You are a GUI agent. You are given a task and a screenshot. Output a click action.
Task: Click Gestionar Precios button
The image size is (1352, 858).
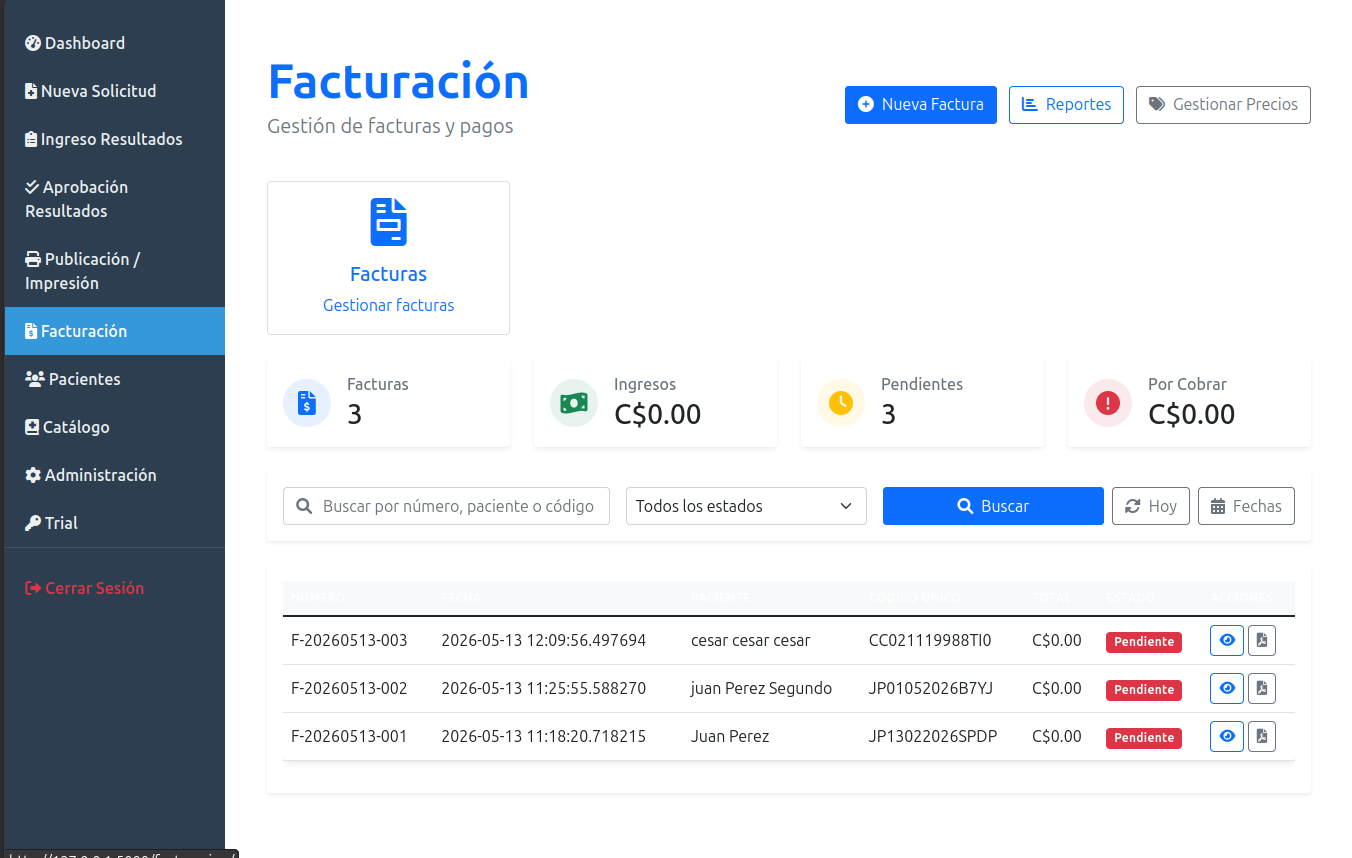[1223, 104]
